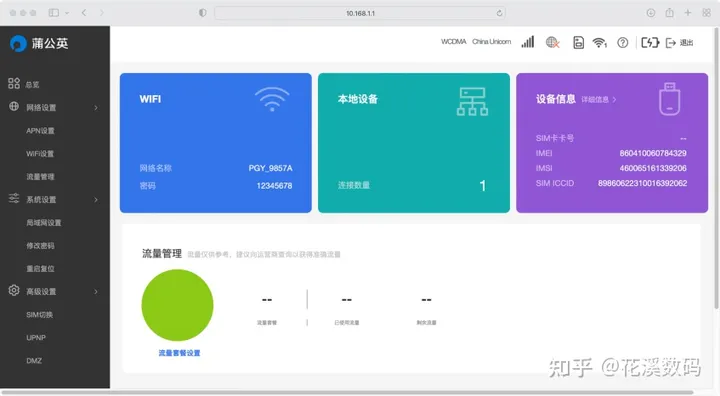Viewport: 720px width, 396px height.
Task: Check the signal strength bars icon
Action: 528,42
